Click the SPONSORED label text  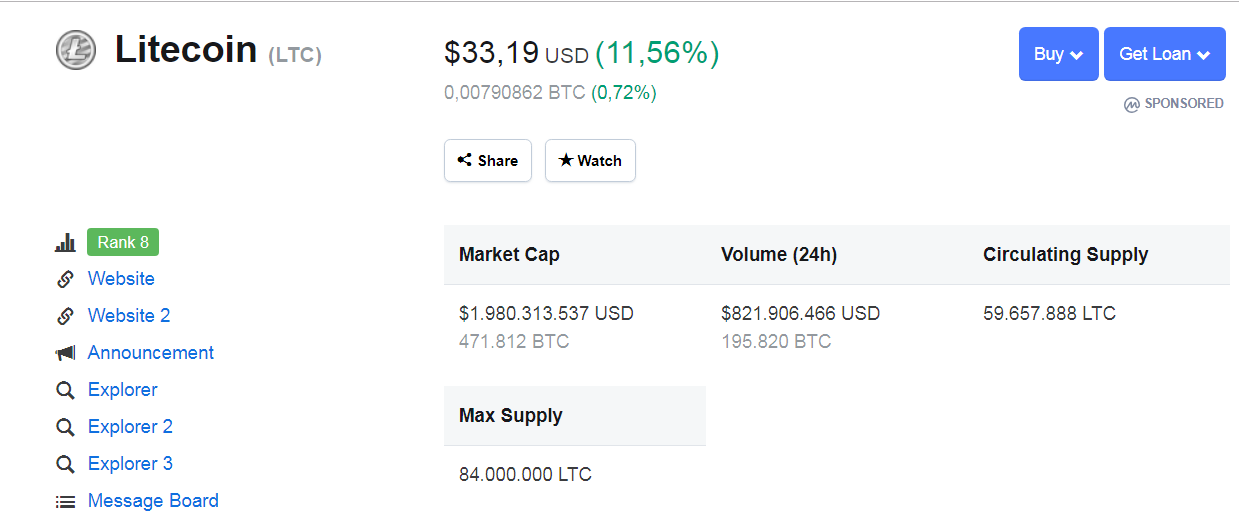1184,103
